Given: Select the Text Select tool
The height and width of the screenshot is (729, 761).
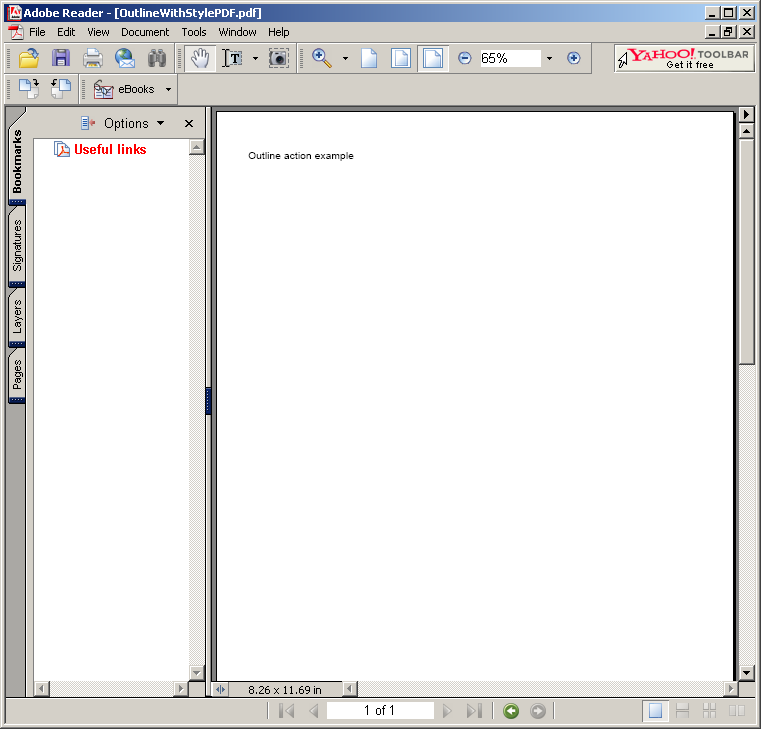Looking at the screenshot, I should (x=232, y=58).
